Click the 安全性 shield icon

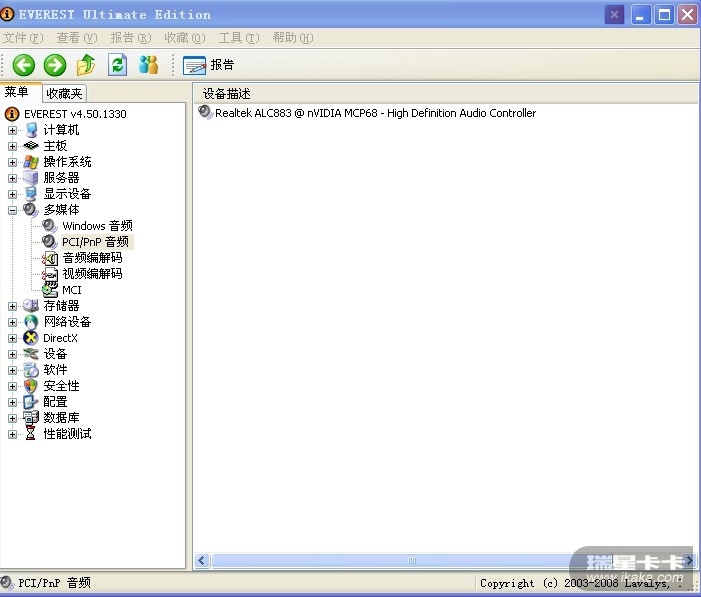coord(31,386)
